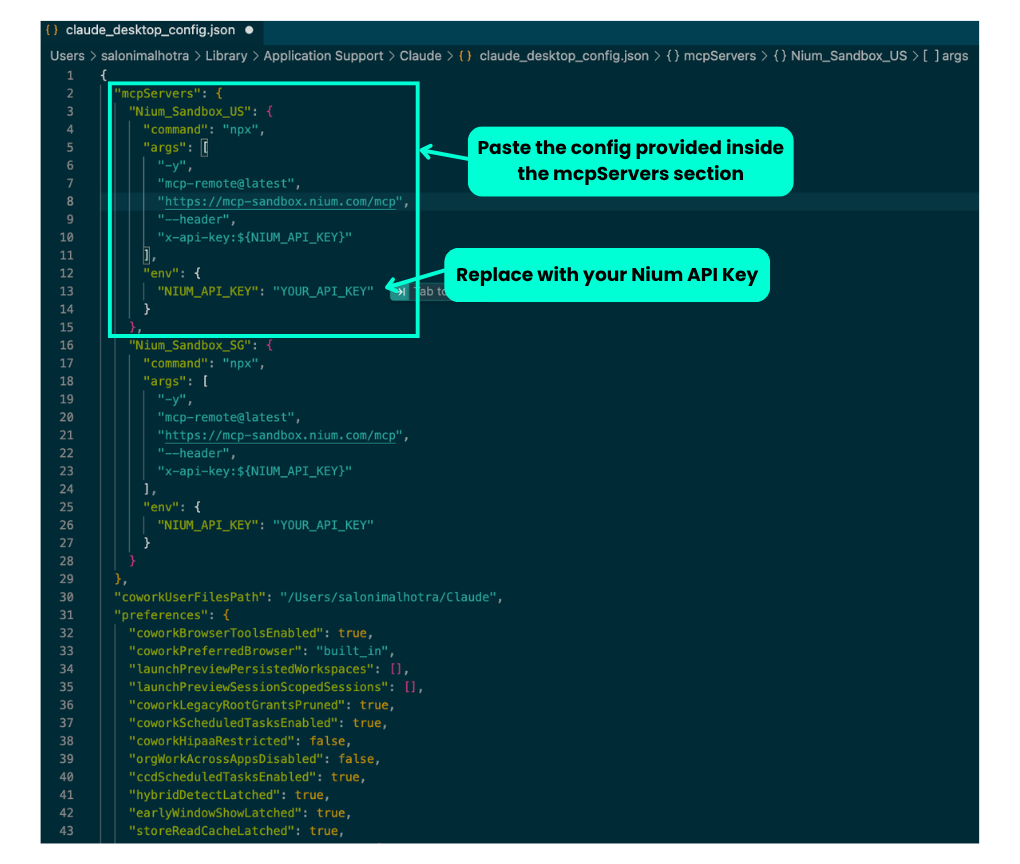Click the "Nium_Sandbox_US" key on line 3
Viewport: 1020px width, 864px height.
[x=190, y=111]
